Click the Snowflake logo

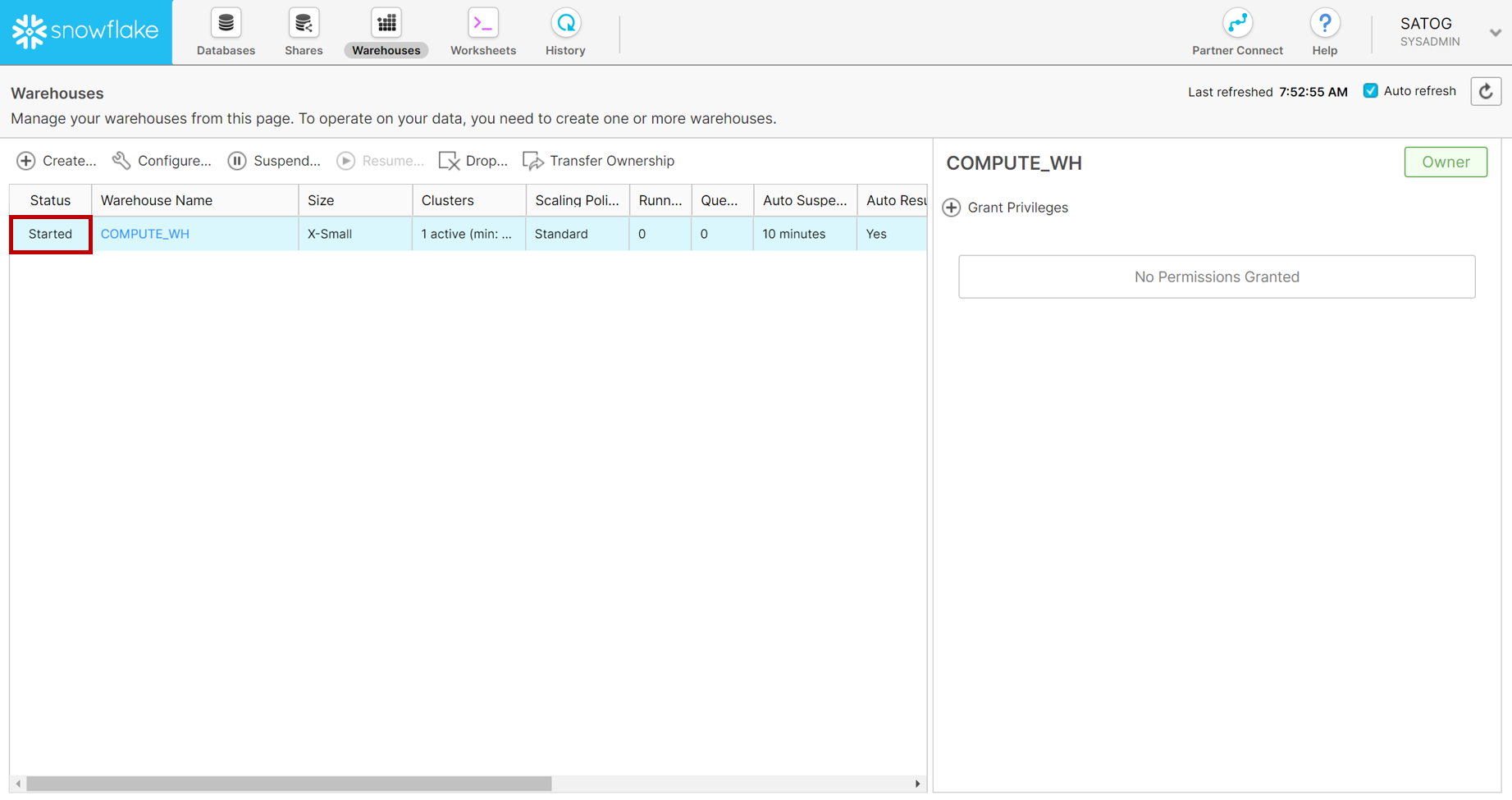(x=85, y=31)
